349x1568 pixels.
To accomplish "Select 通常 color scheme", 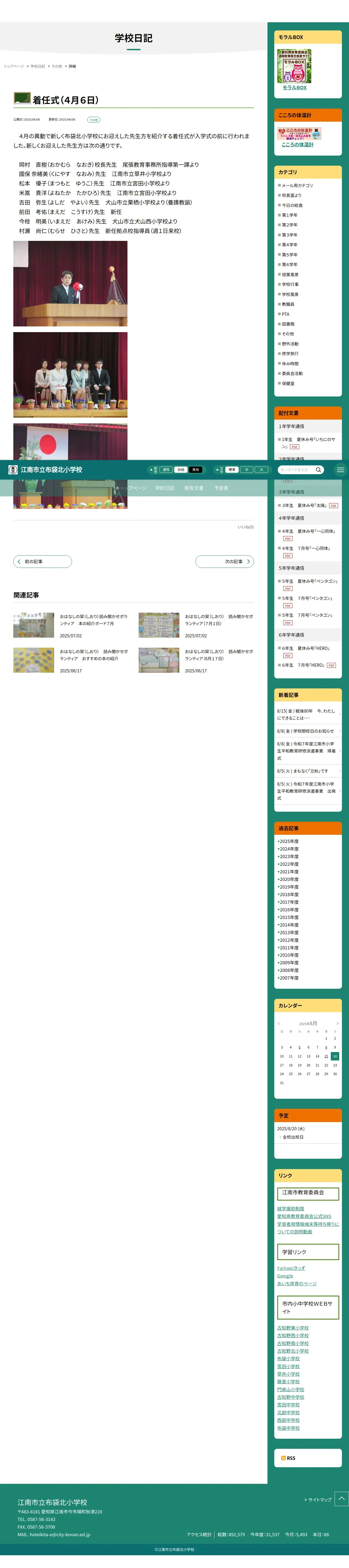I will tap(166, 470).
